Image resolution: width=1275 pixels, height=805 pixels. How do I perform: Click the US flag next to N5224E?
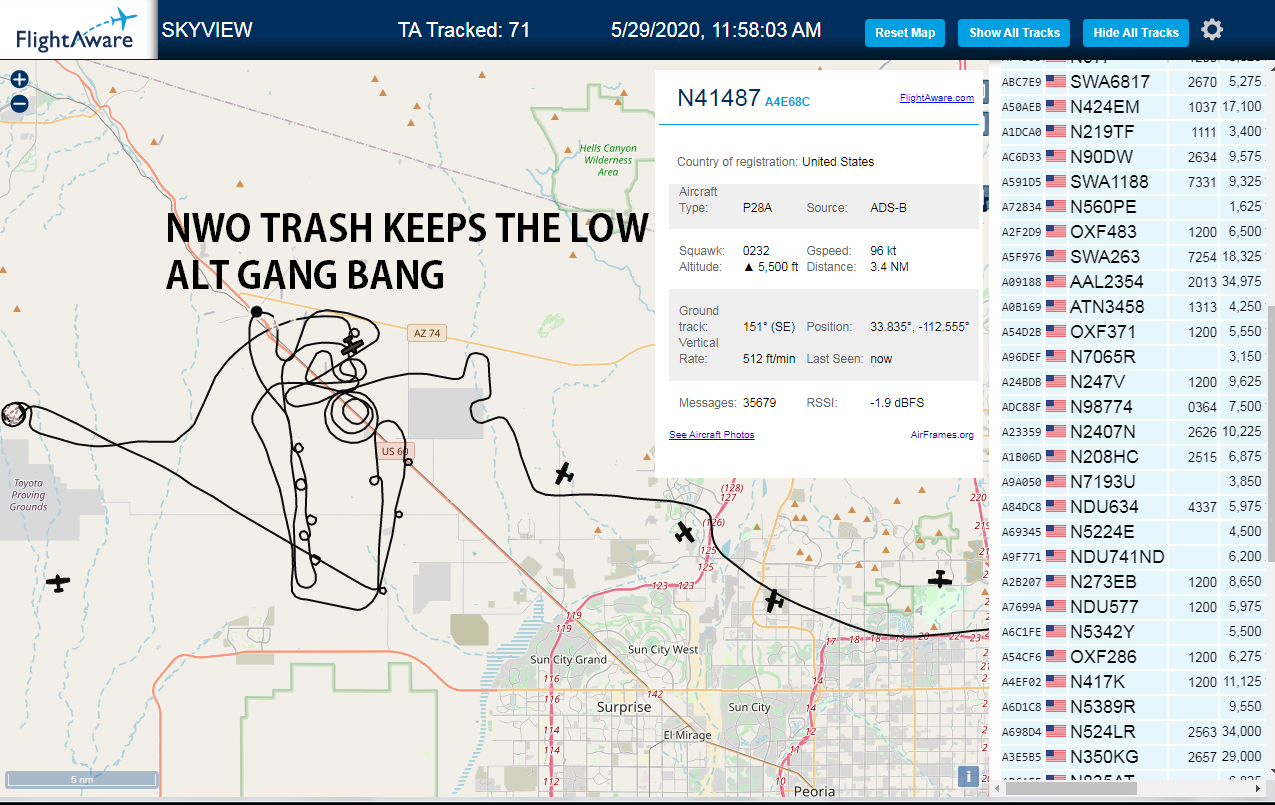(x=1055, y=532)
